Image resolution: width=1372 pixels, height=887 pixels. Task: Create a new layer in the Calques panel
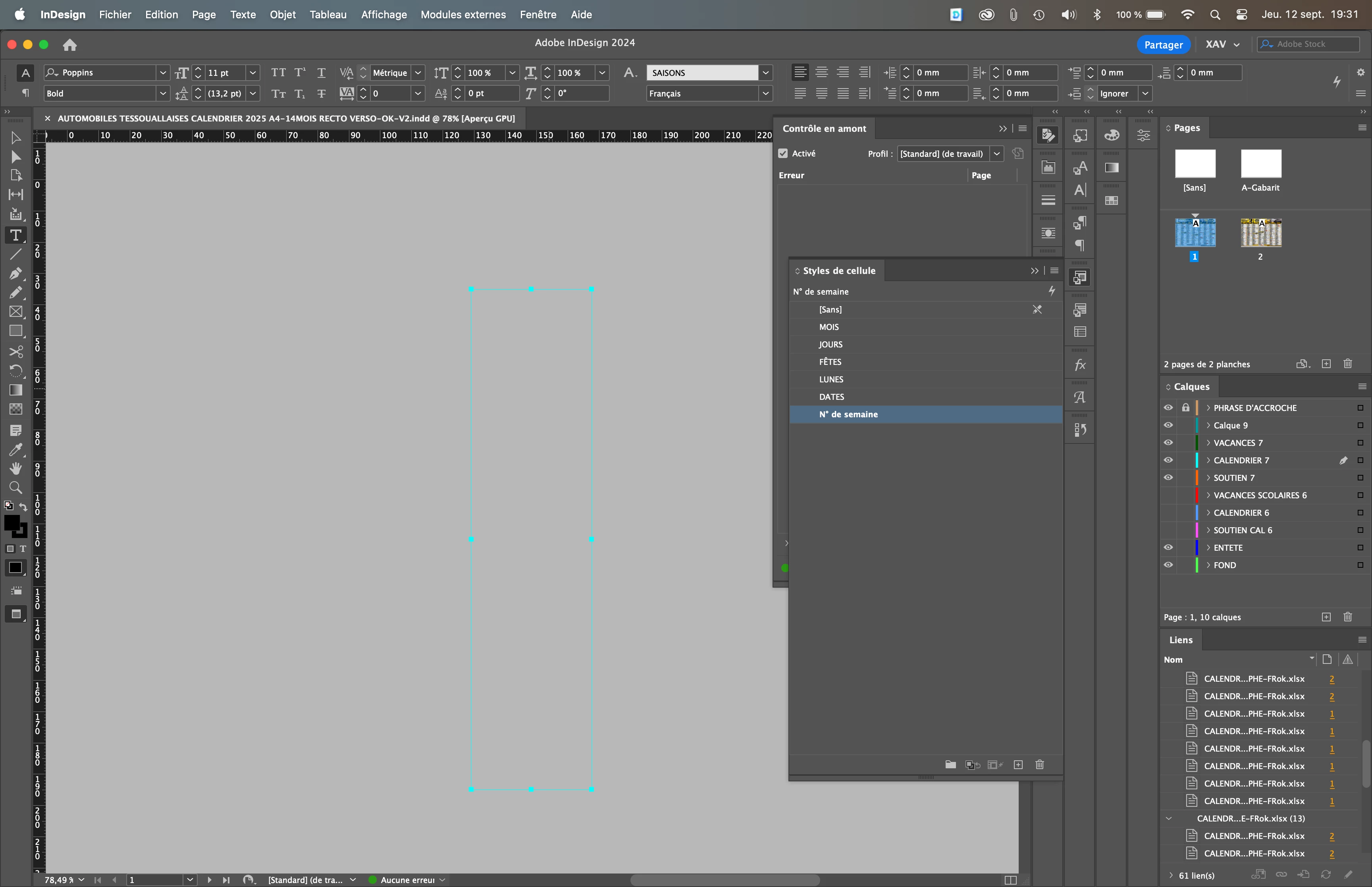coord(1326,617)
